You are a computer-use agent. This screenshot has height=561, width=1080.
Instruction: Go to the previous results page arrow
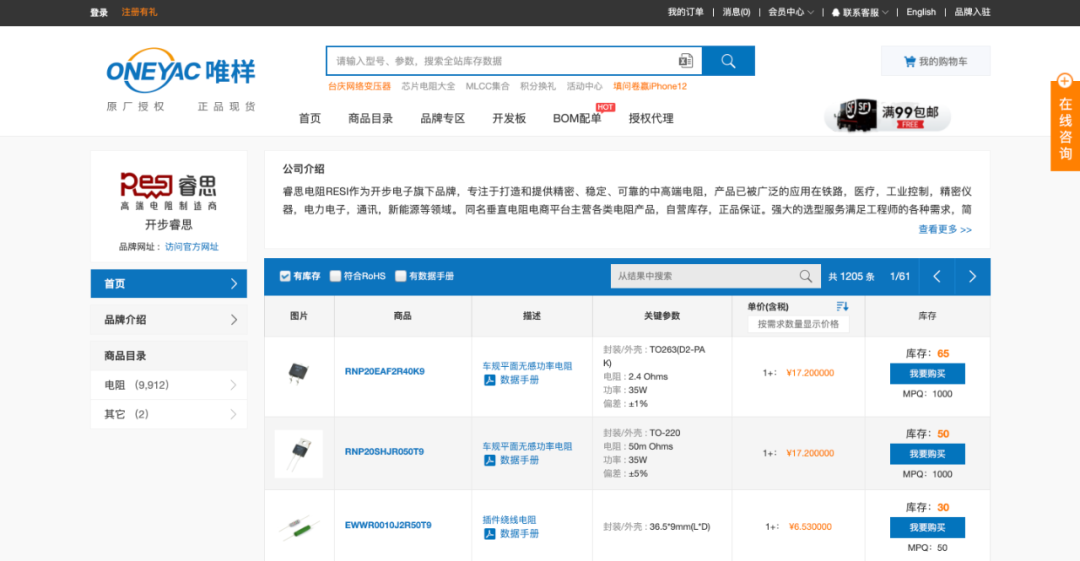pyautogui.click(x=937, y=276)
